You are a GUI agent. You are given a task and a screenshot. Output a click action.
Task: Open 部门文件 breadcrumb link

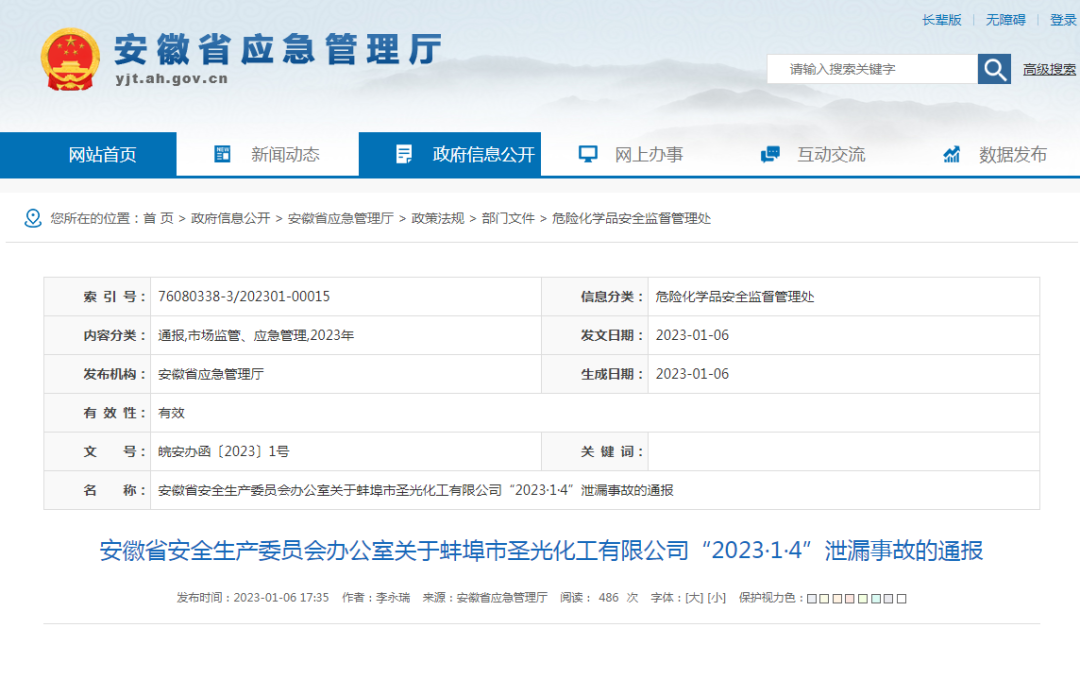tap(508, 218)
